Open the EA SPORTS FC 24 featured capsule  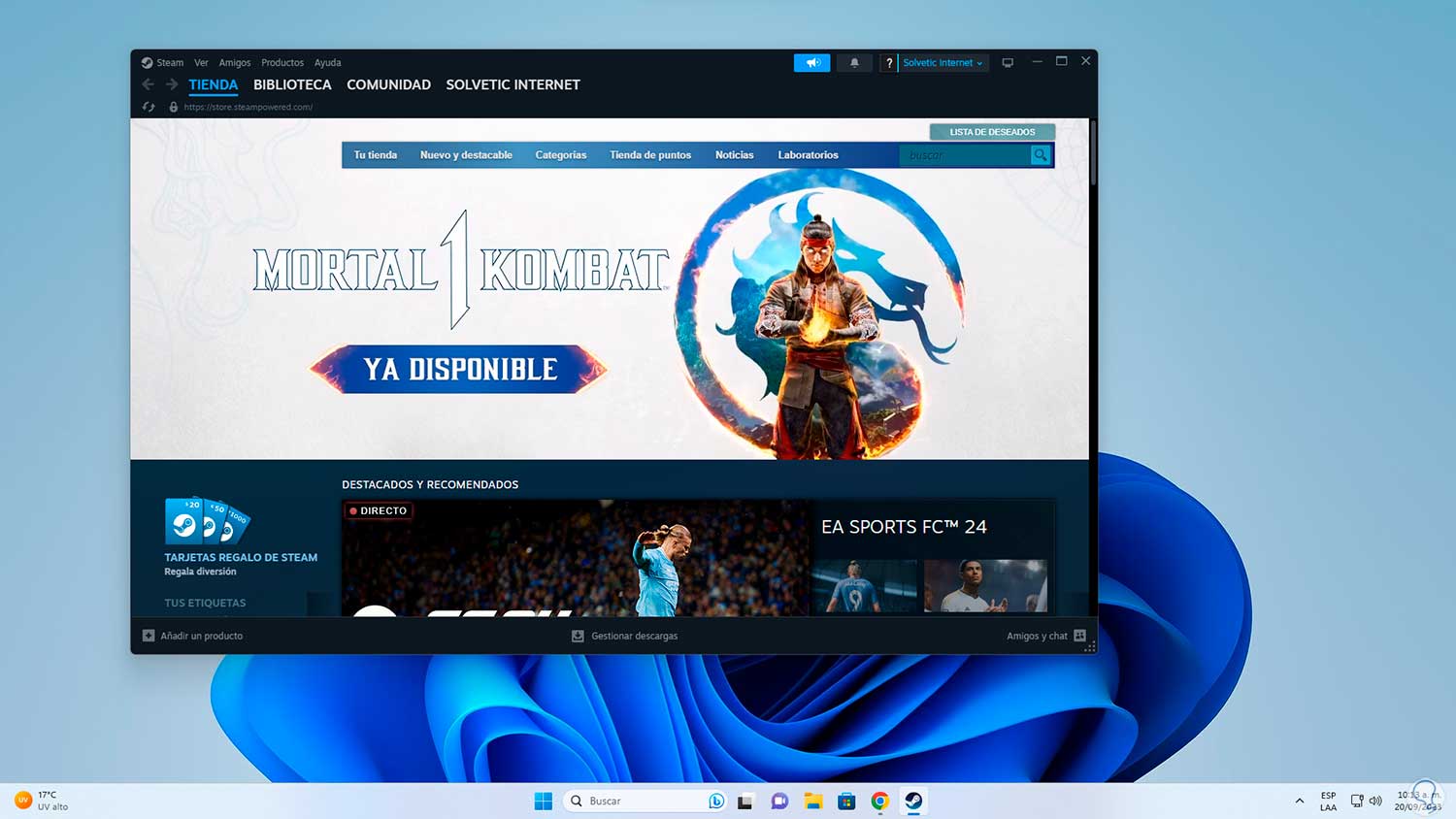(x=698, y=558)
